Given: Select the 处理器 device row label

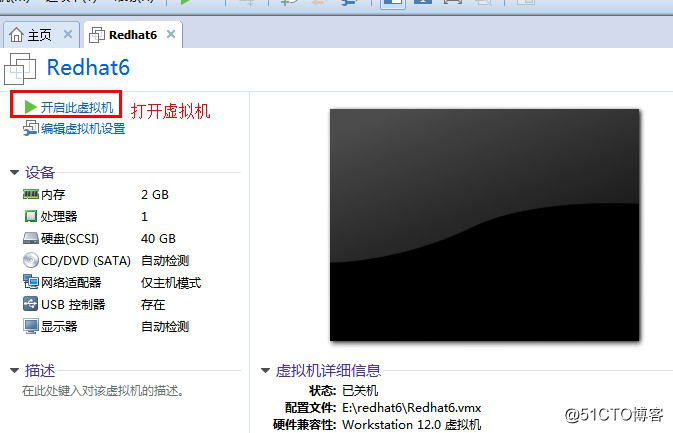Looking at the screenshot, I should click(x=59, y=216).
